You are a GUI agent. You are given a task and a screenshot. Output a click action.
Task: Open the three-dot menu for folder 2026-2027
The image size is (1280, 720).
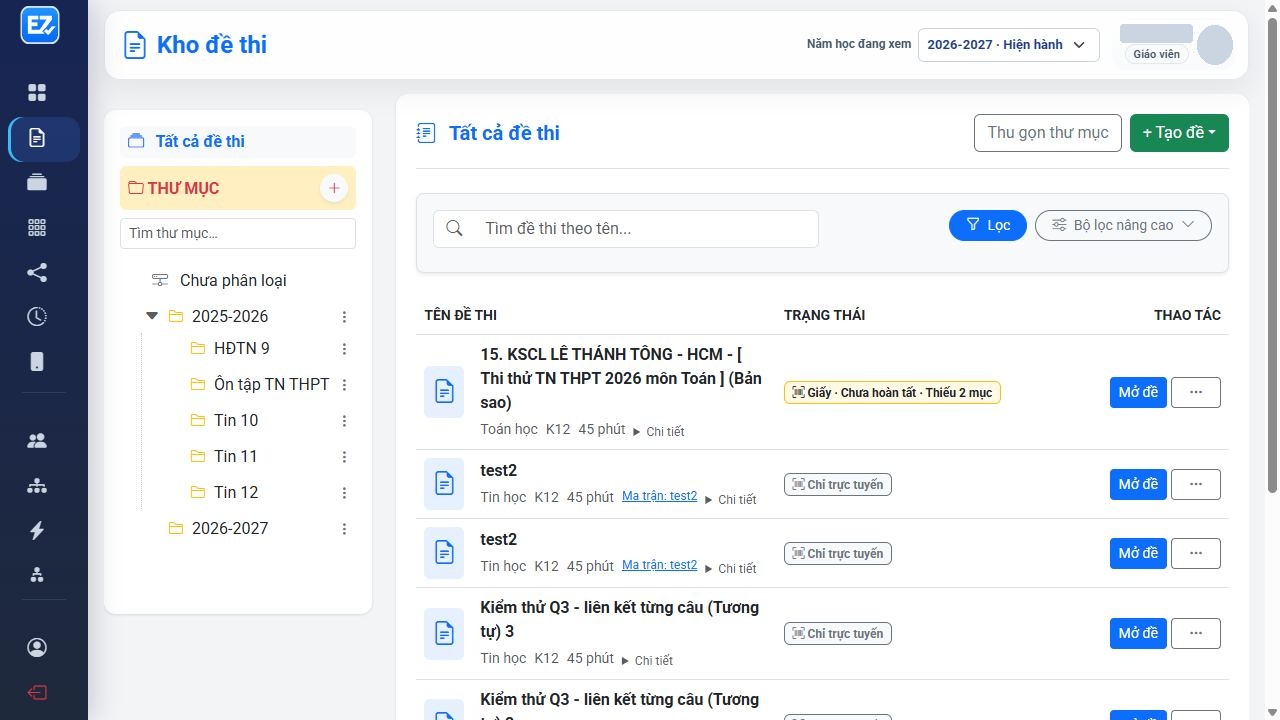pyautogui.click(x=344, y=529)
